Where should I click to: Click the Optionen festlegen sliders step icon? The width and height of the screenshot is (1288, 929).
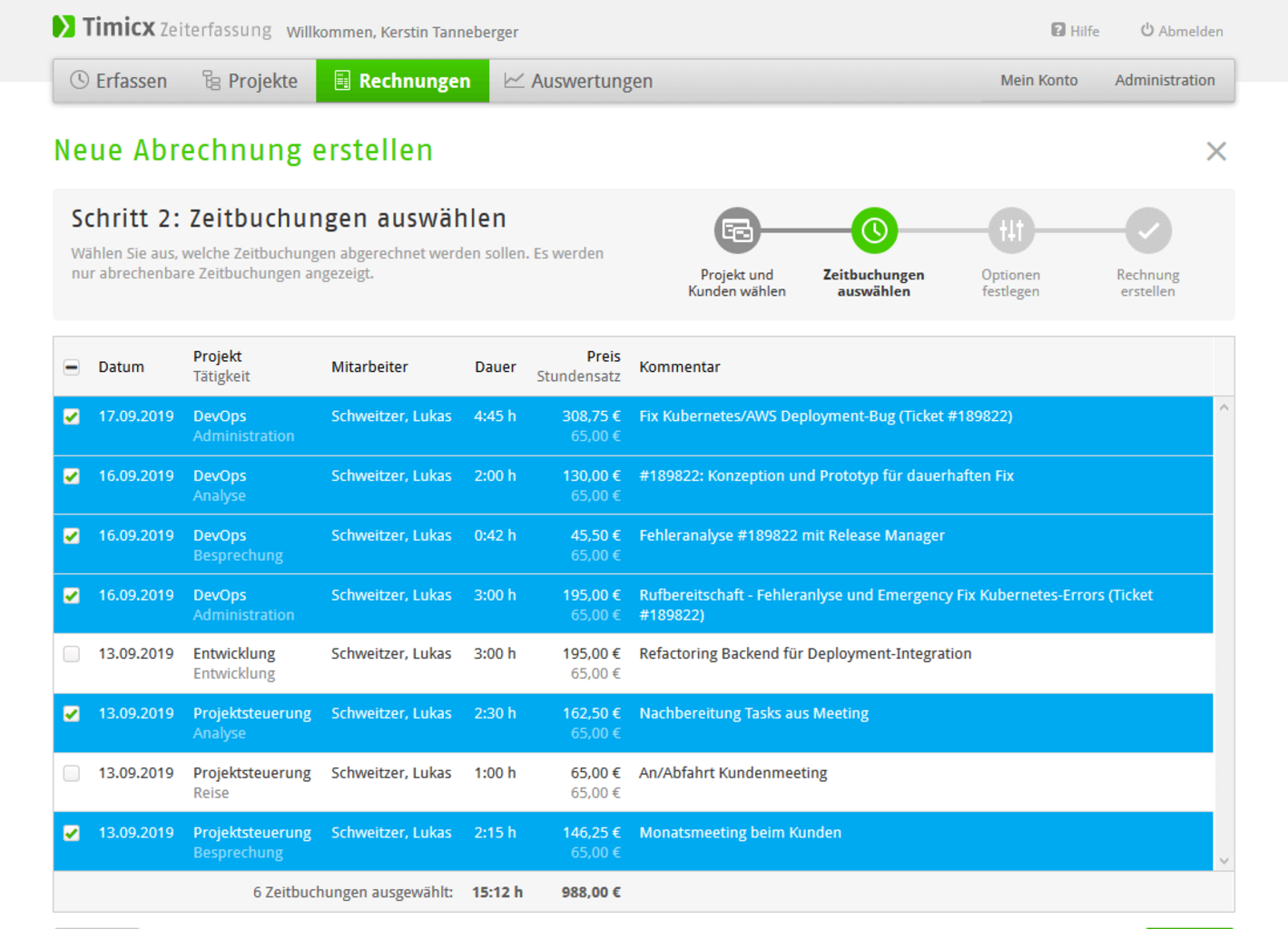[1010, 231]
